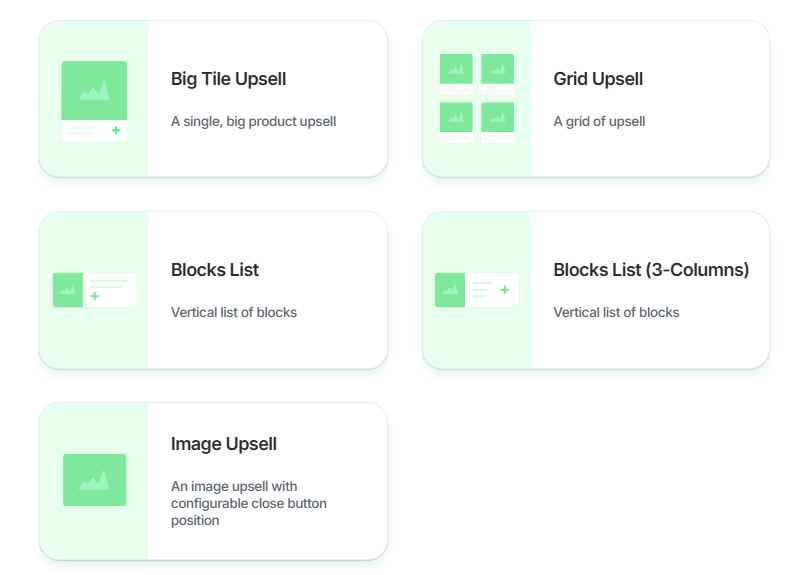
Task: Choose the "Grid Upsell" title
Action: [598, 79]
